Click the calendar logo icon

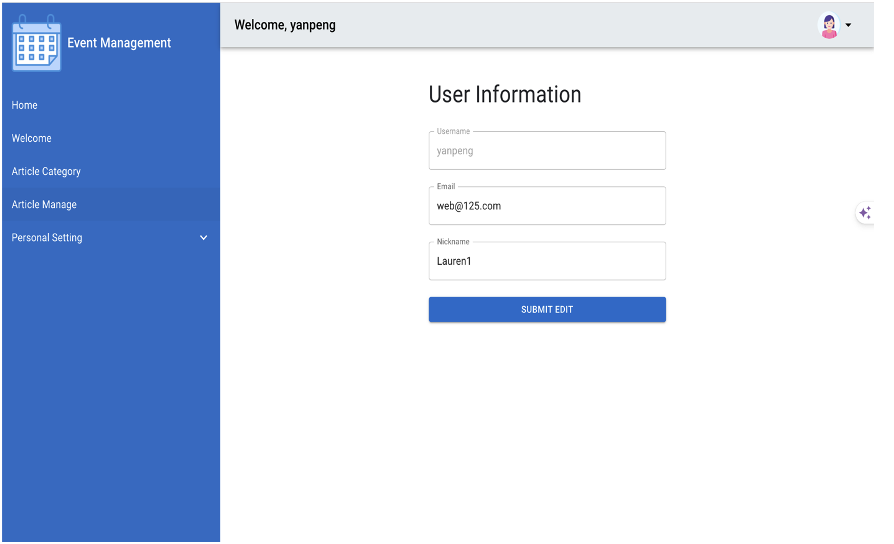click(36, 44)
